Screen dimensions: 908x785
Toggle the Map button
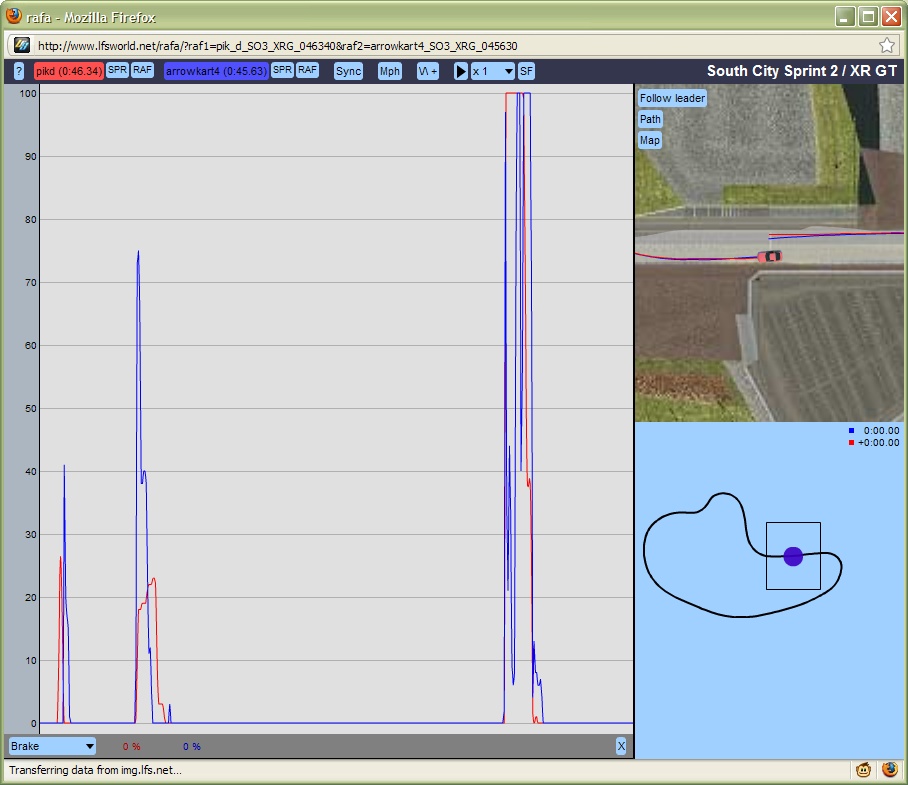coord(650,140)
